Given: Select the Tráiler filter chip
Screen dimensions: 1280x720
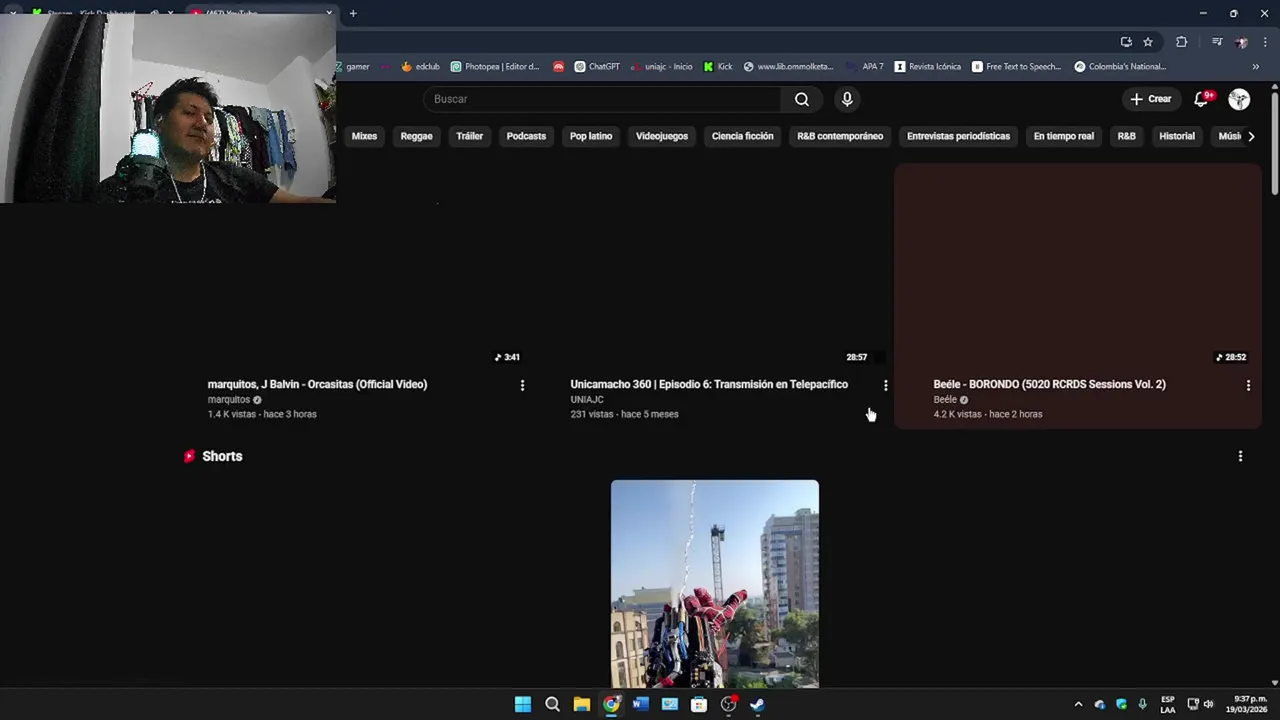Looking at the screenshot, I should tap(469, 136).
